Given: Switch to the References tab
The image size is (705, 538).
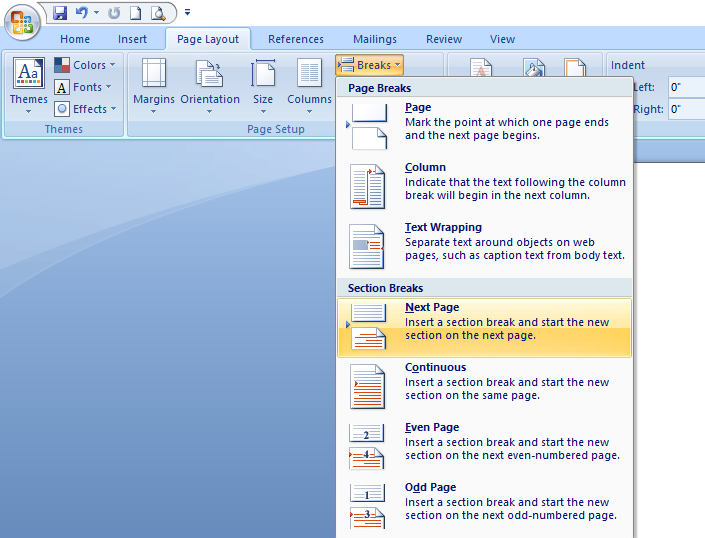Looking at the screenshot, I should (x=296, y=39).
